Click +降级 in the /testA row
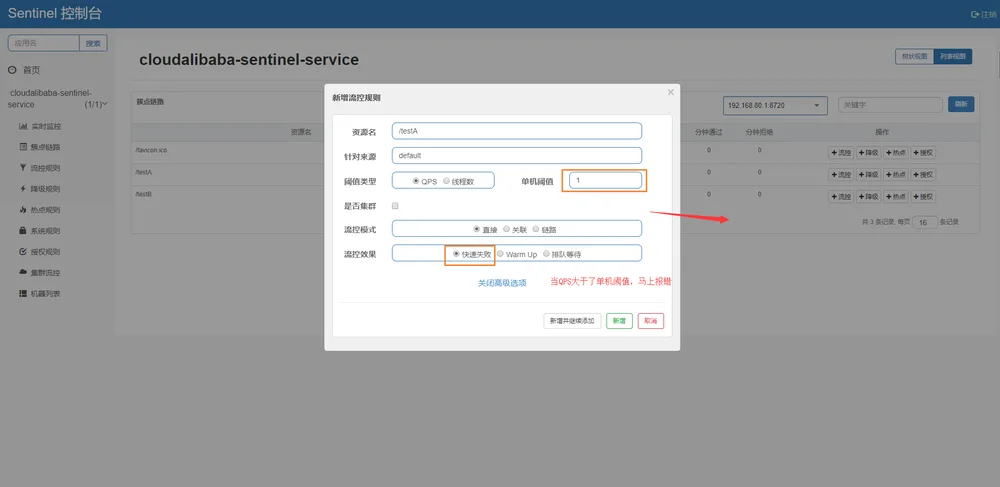The width and height of the screenshot is (1000, 487). coord(868,175)
